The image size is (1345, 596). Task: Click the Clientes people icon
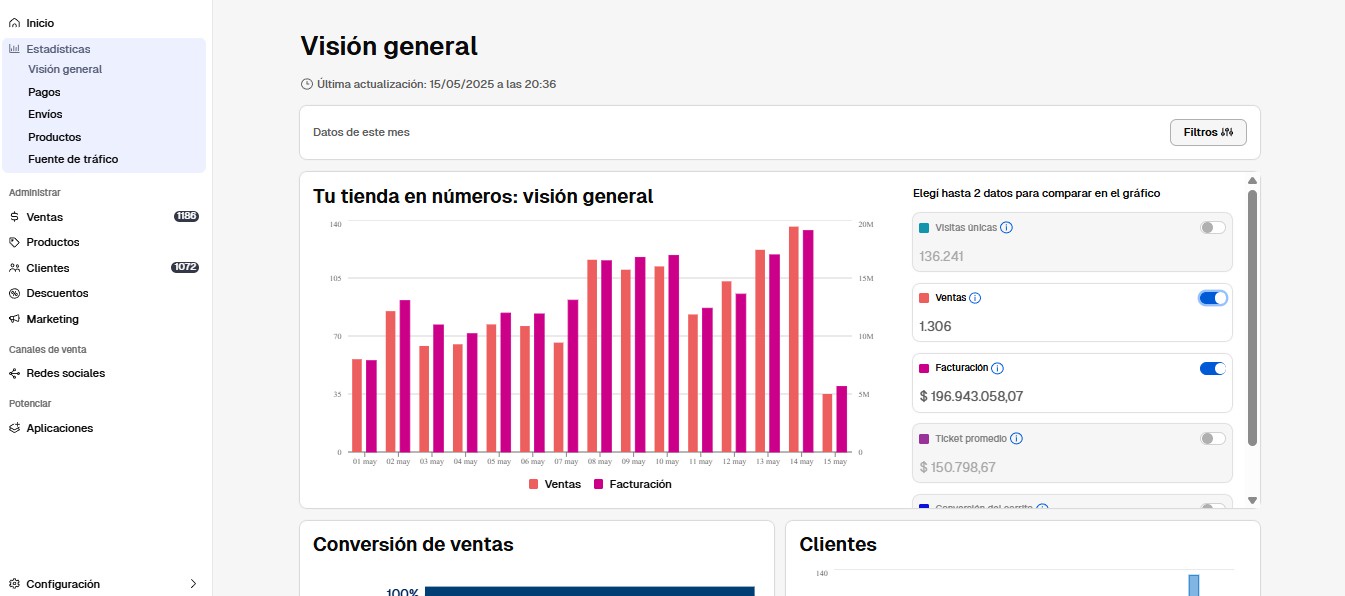(x=14, y=267)
